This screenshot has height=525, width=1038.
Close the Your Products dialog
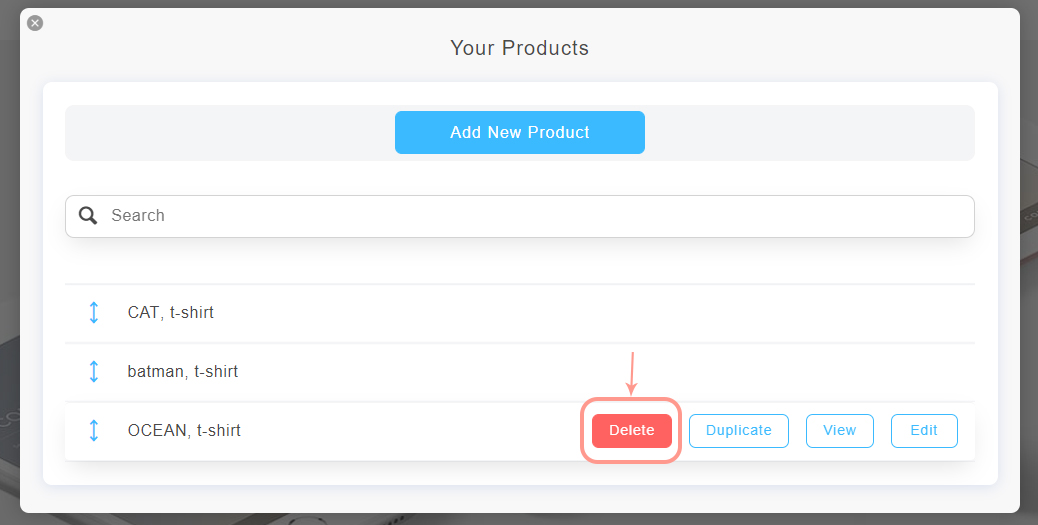(35, 23)
